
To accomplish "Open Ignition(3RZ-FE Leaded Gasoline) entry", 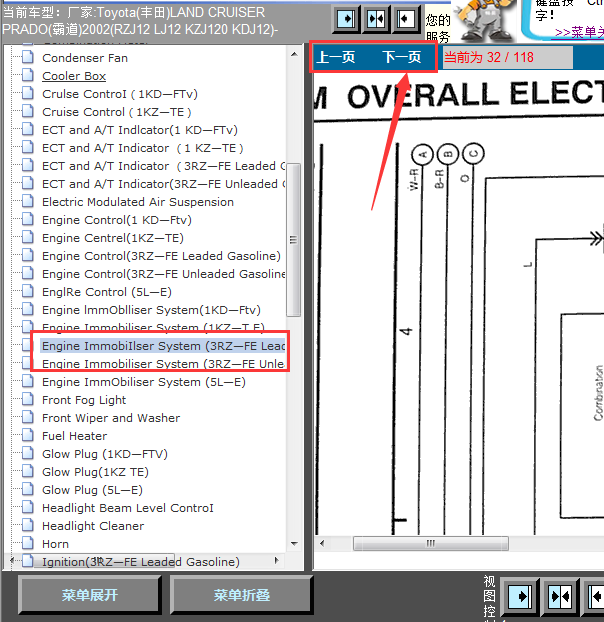I will [141, 562].
